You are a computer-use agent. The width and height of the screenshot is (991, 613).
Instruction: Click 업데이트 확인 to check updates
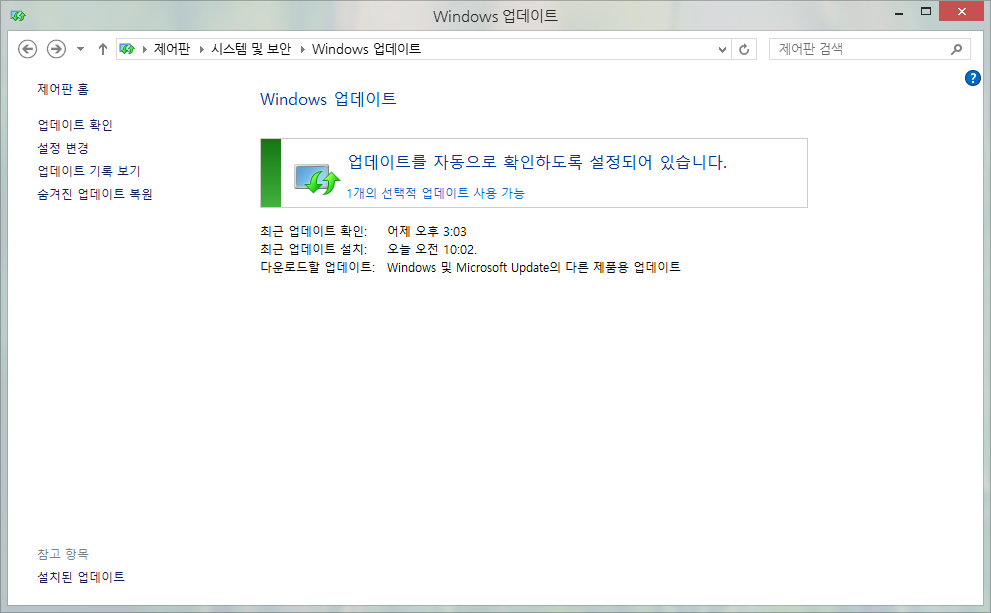[75, 125]
